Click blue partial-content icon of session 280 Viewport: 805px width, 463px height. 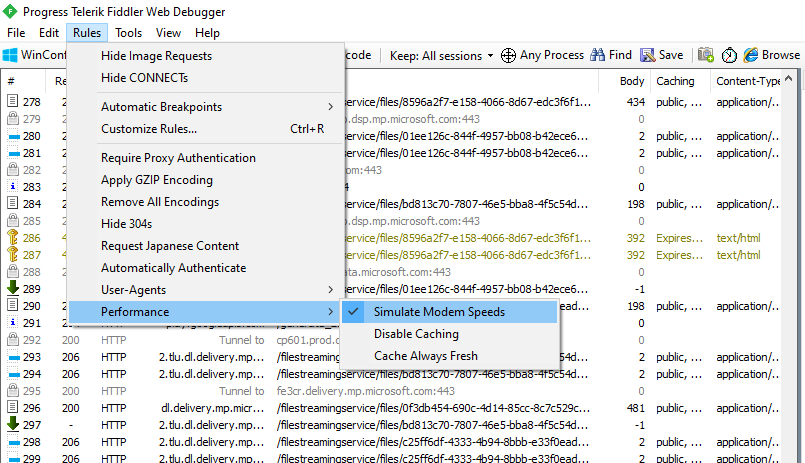tap(13, 136)
